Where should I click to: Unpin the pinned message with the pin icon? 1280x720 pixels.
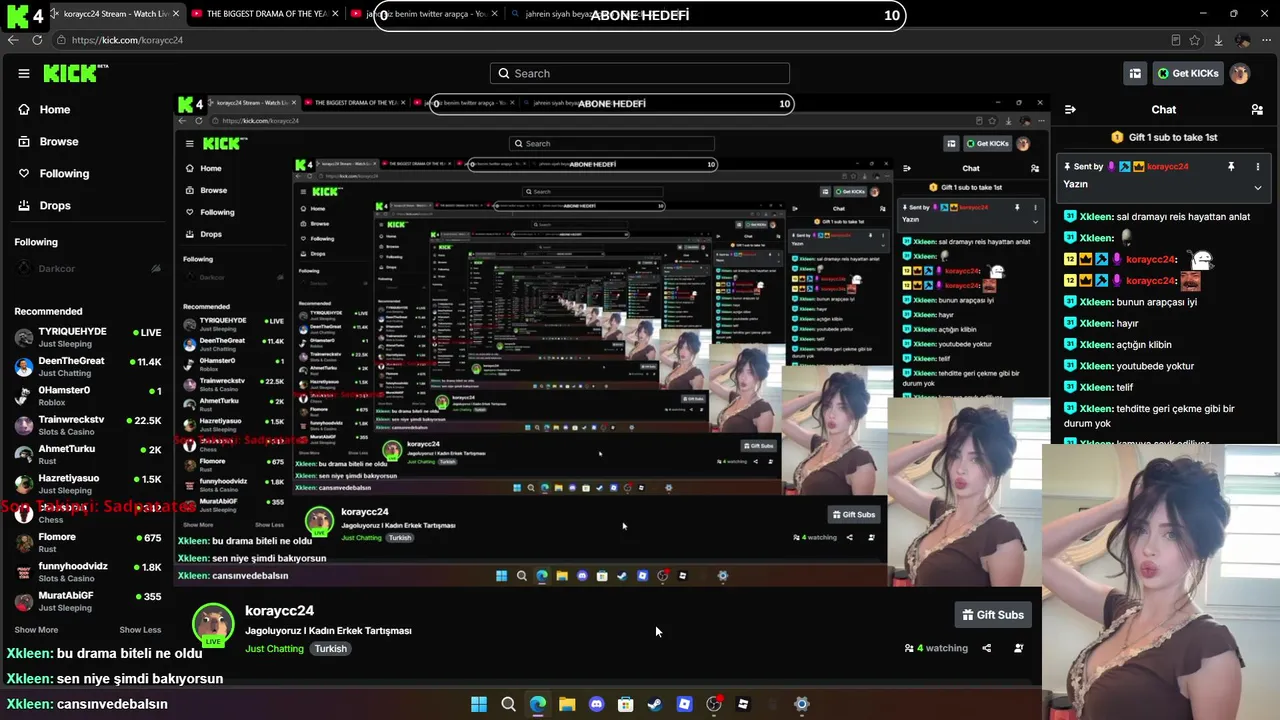point(1231,167)
